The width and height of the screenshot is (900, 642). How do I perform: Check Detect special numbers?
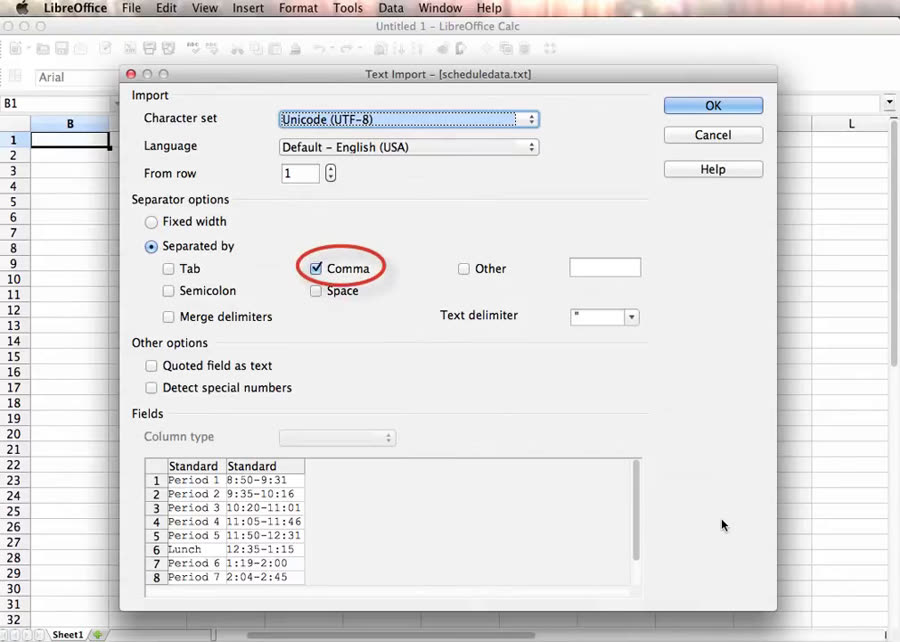click(x=151, y=388)
